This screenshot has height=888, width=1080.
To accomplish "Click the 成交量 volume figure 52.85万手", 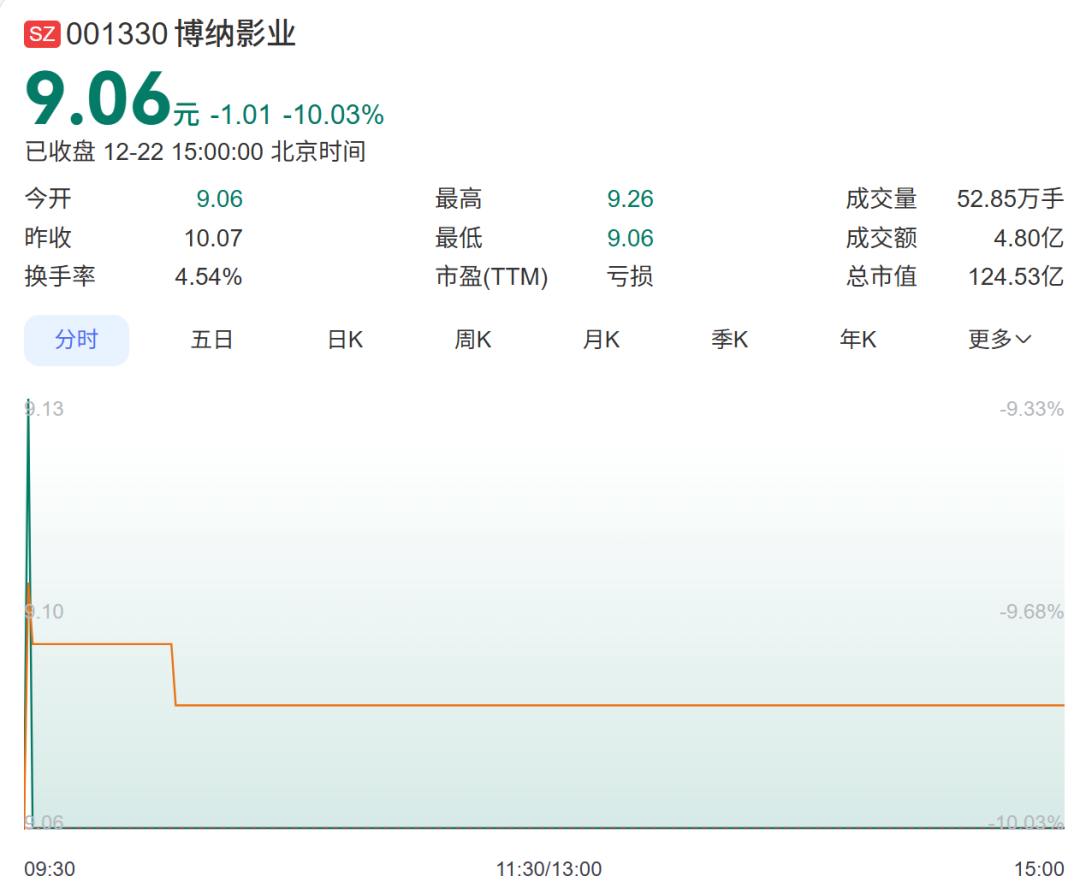I will (1009, 198).
